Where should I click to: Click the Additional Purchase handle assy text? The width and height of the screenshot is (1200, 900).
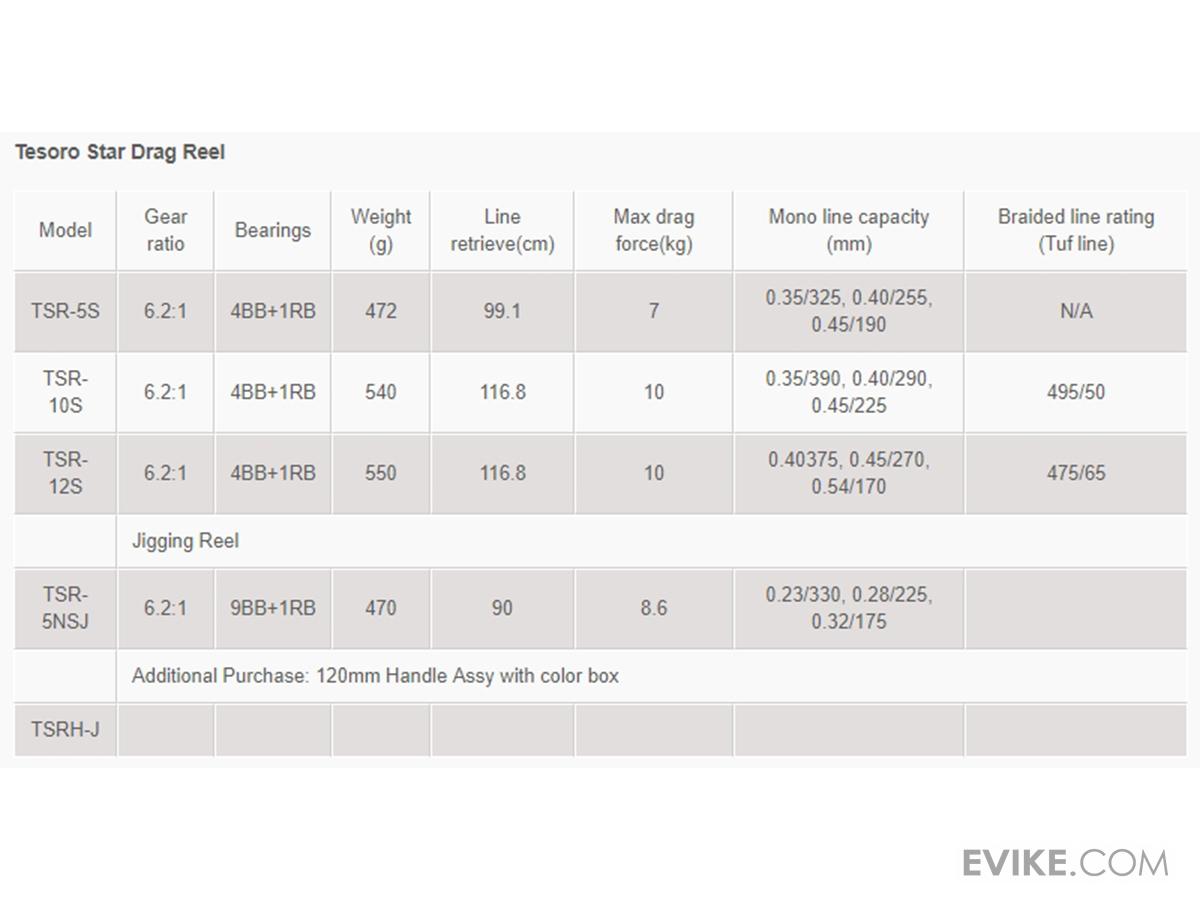click(375, 676)
